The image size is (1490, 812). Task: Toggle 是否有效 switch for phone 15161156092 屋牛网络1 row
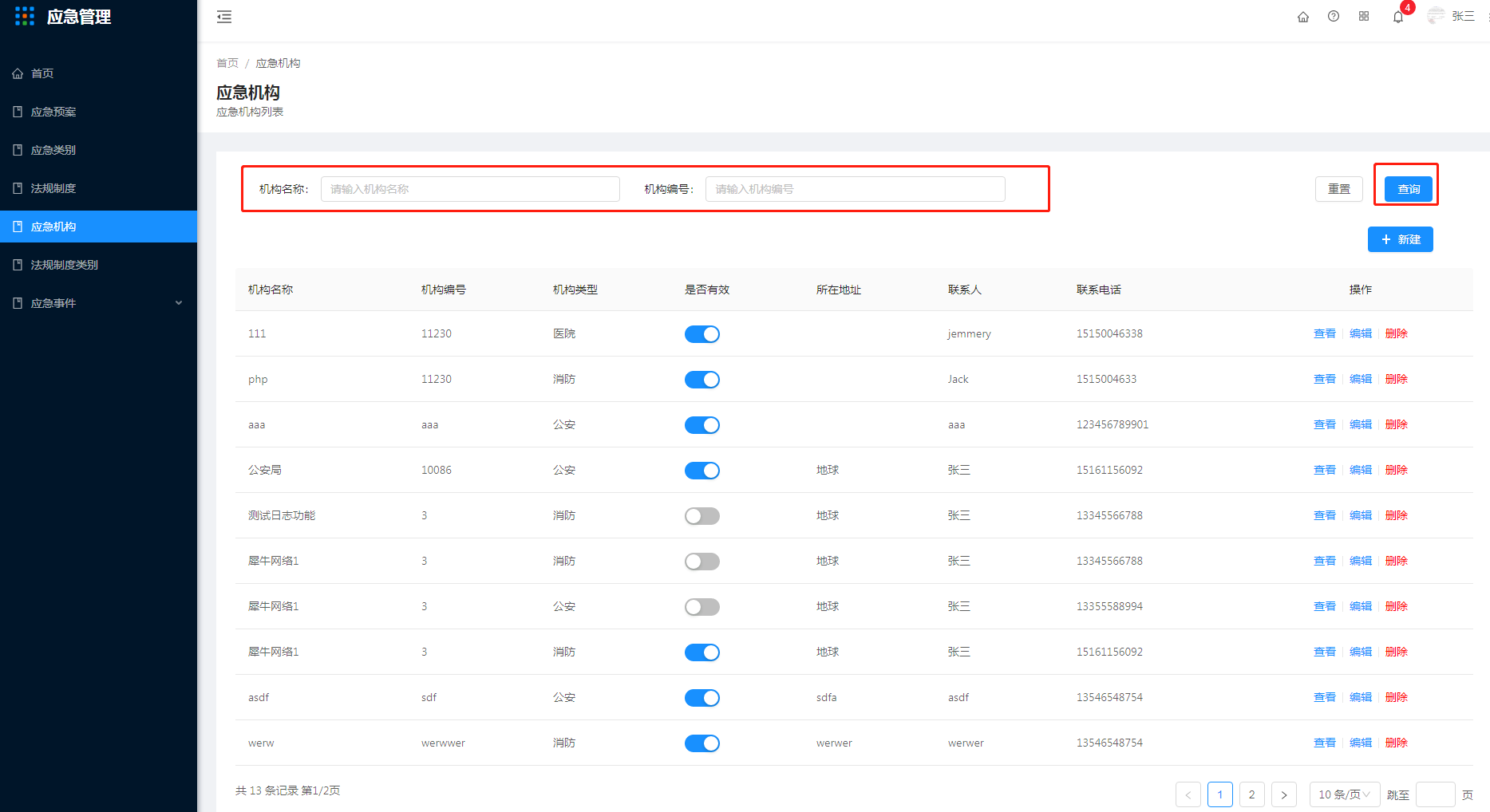tap(702, 652)
